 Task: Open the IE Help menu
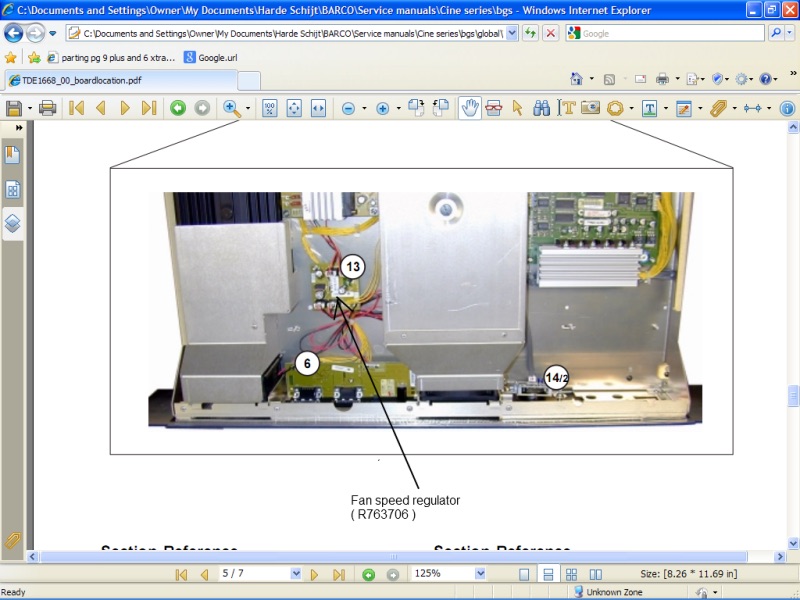pos(765,79)
